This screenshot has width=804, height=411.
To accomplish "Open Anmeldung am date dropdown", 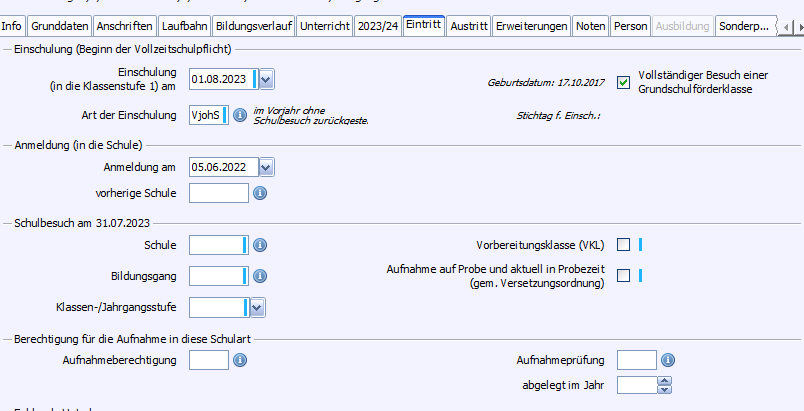I will 266,167.
